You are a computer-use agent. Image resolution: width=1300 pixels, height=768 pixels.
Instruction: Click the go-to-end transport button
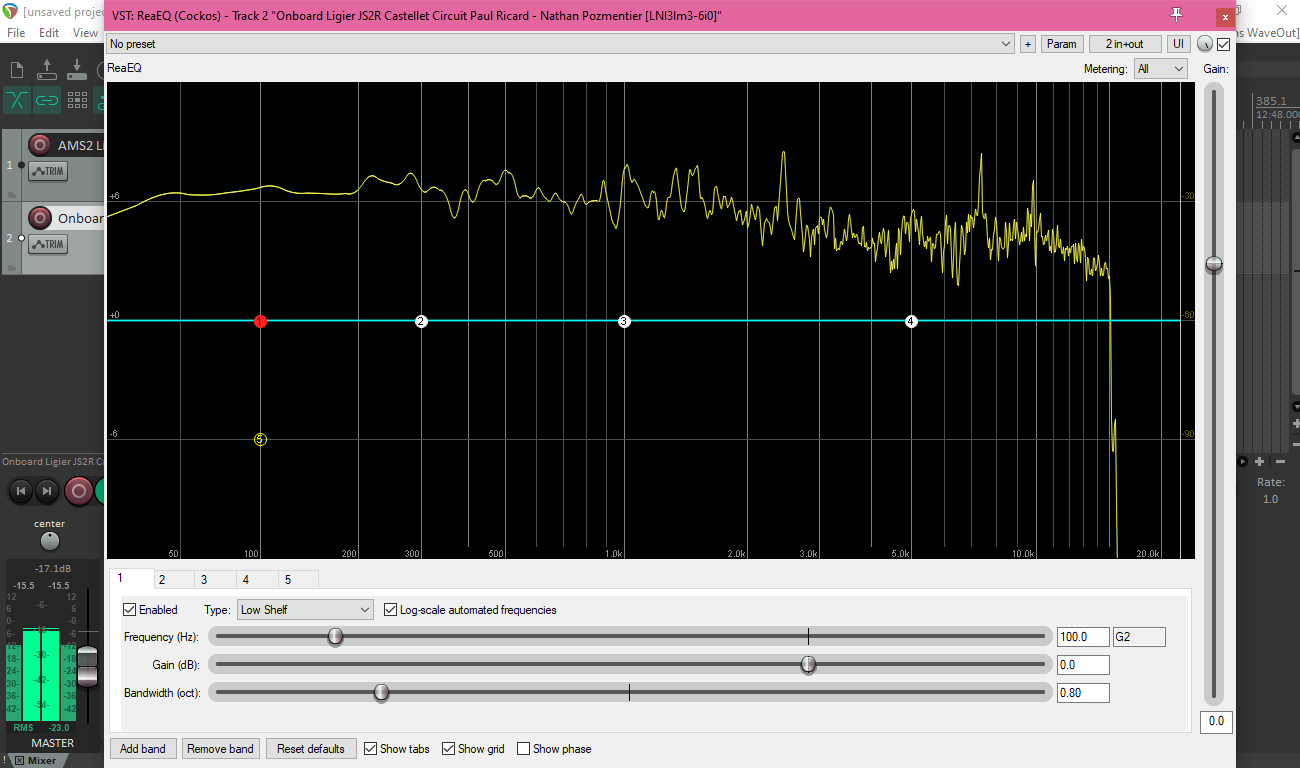47,491
